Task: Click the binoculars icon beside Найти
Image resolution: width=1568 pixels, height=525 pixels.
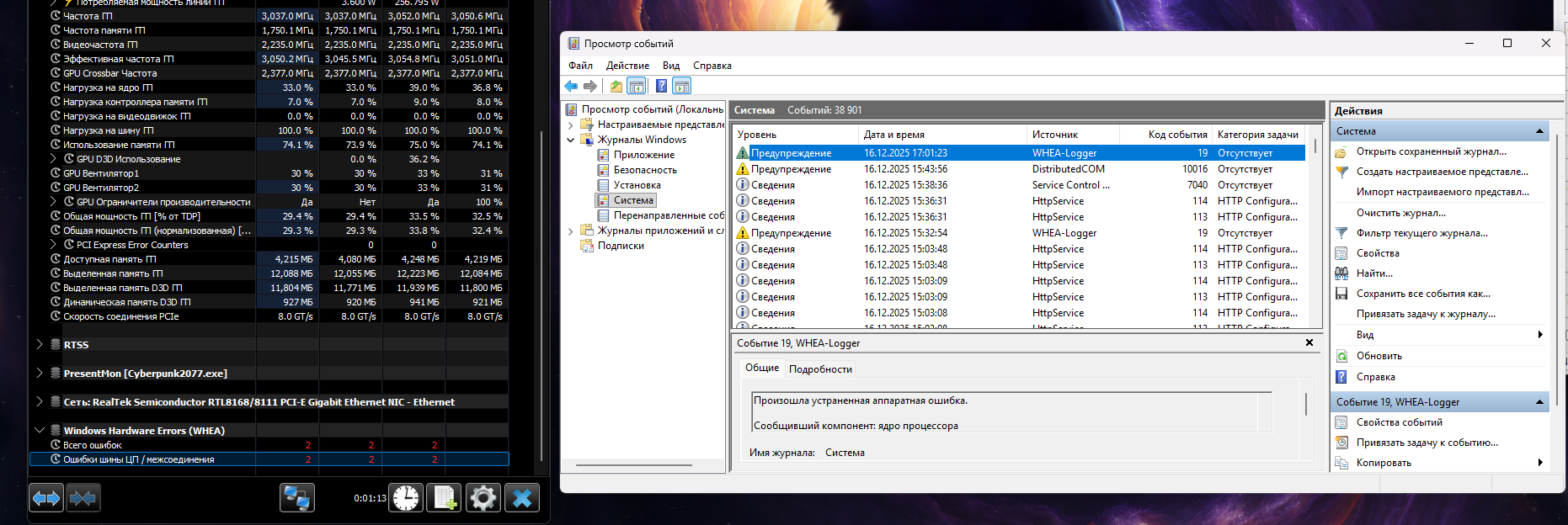Action: (x=1341, y=273)
